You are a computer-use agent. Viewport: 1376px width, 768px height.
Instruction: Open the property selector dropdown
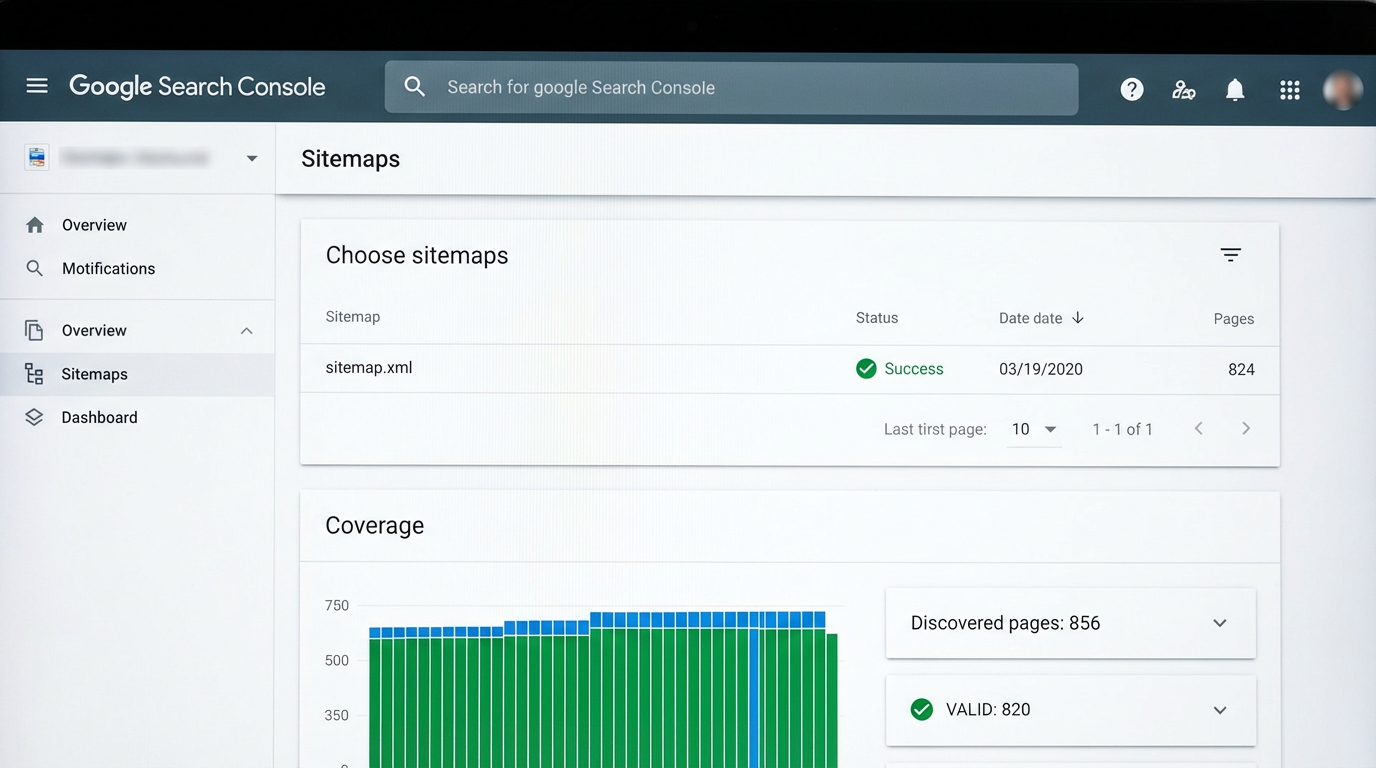(251, 157)
